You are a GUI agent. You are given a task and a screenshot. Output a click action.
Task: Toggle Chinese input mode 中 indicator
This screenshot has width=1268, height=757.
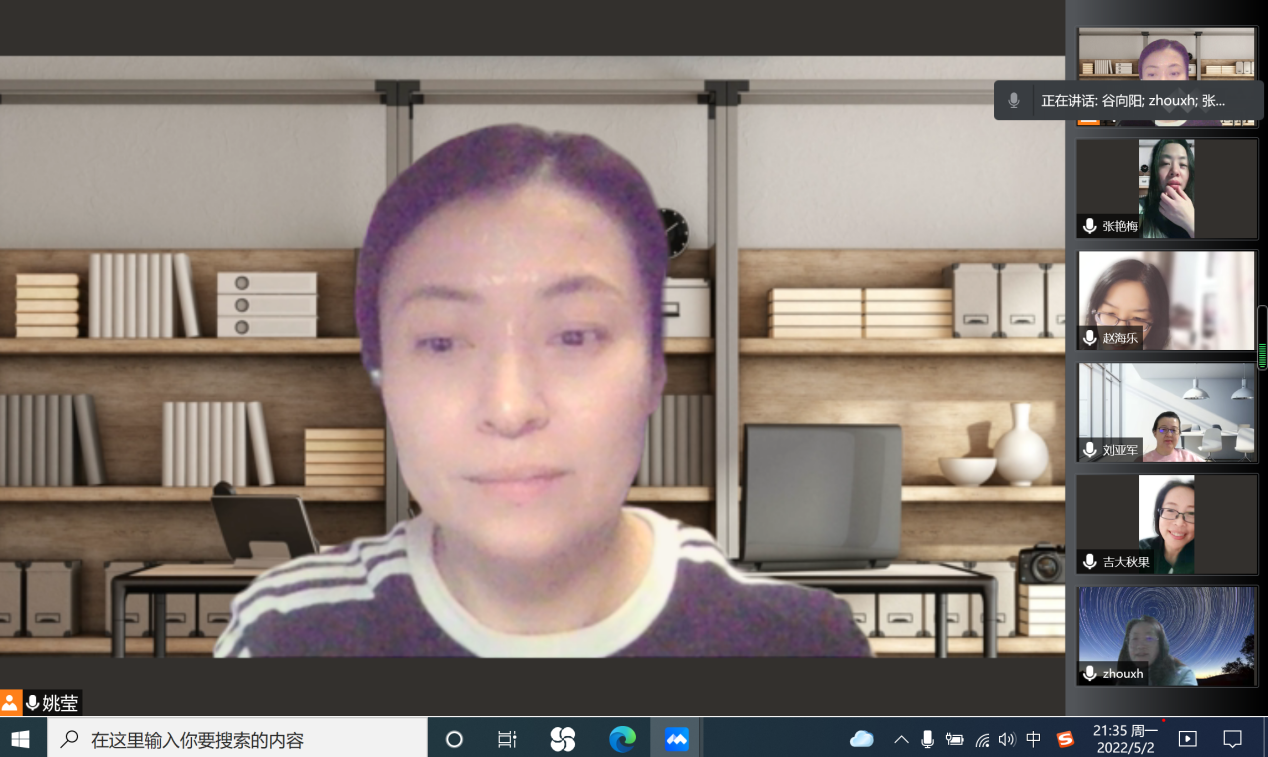click(x=1034, y=739)
